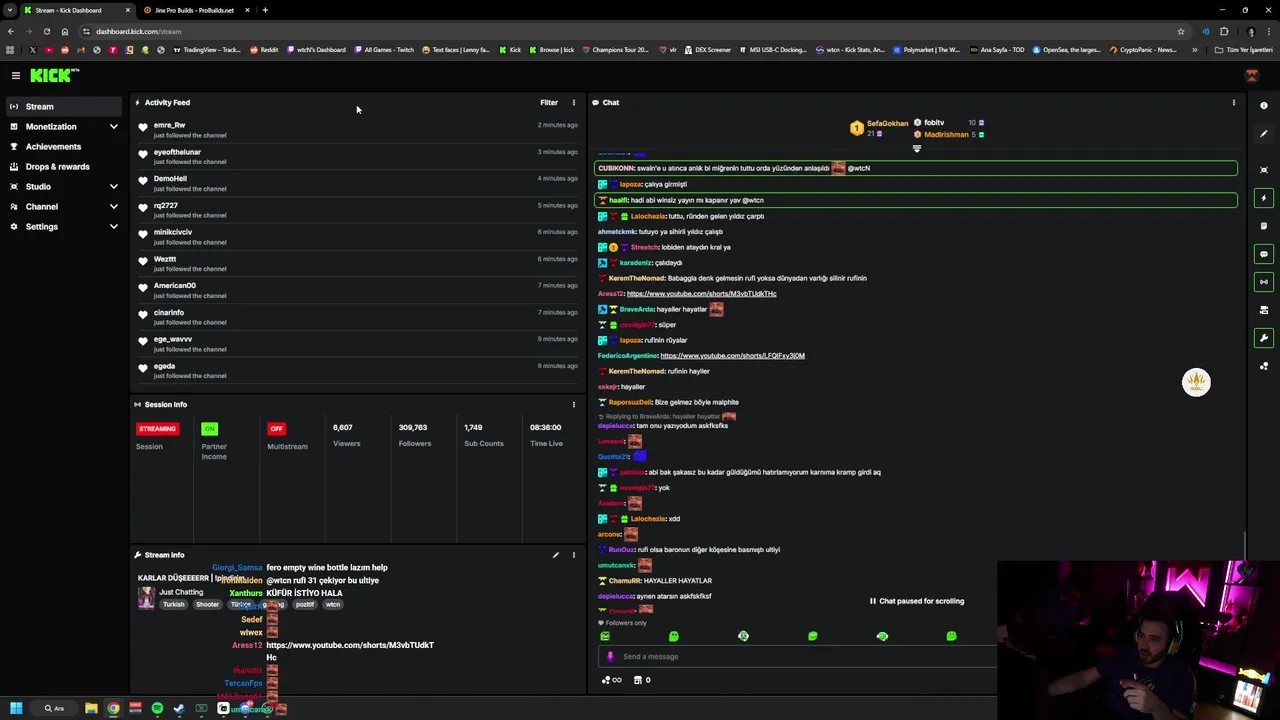Reload the page
1280x720 pixels.
46,31
